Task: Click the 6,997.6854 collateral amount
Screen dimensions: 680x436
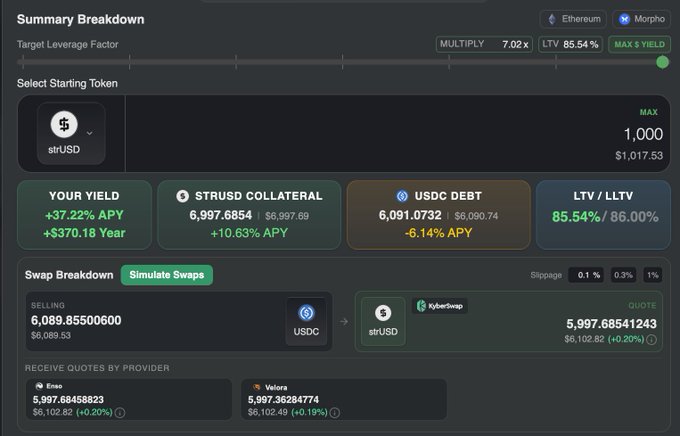Action: point(221,215)
